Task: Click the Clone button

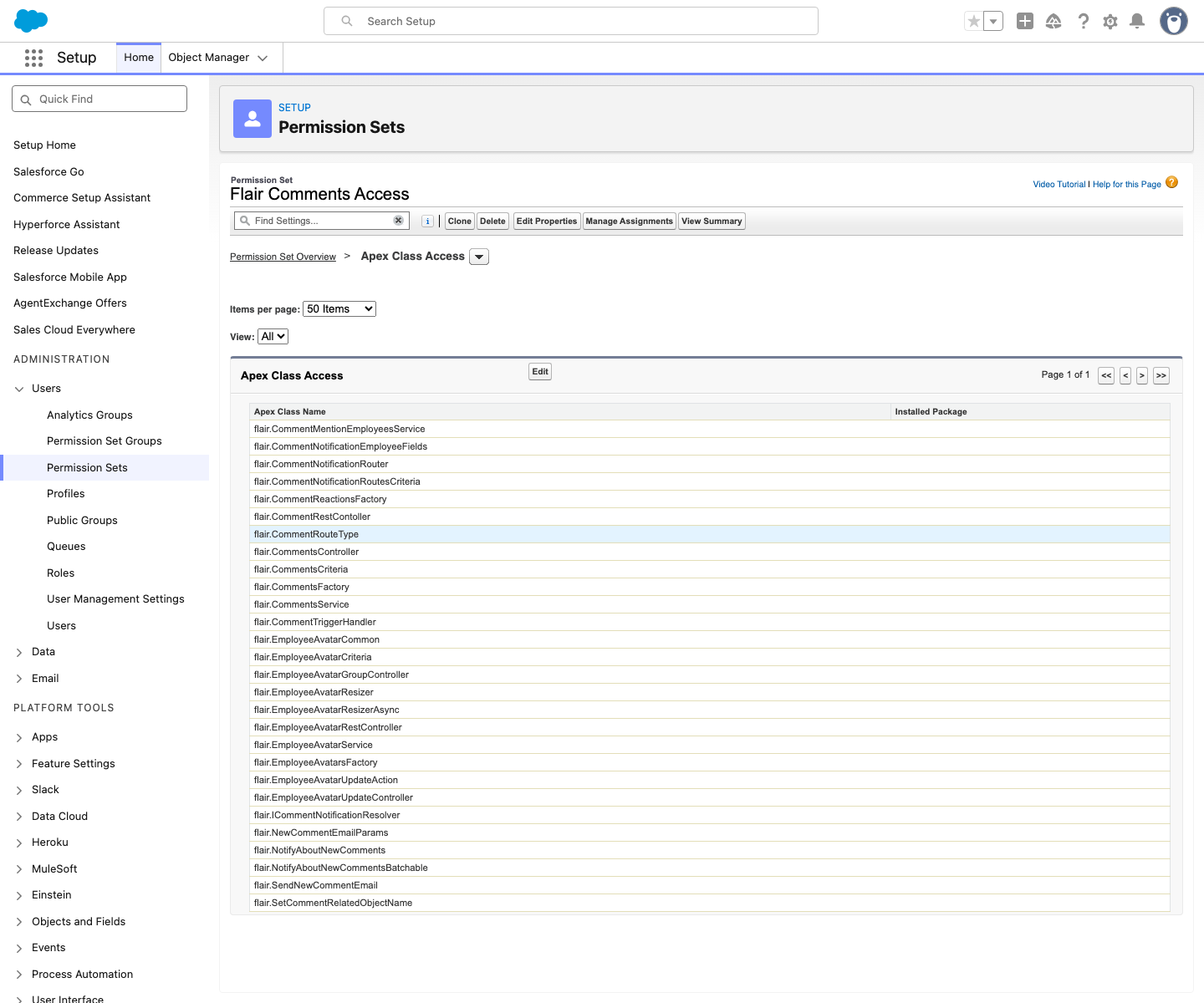Action: pyautogui.click(x=459, y=221)
